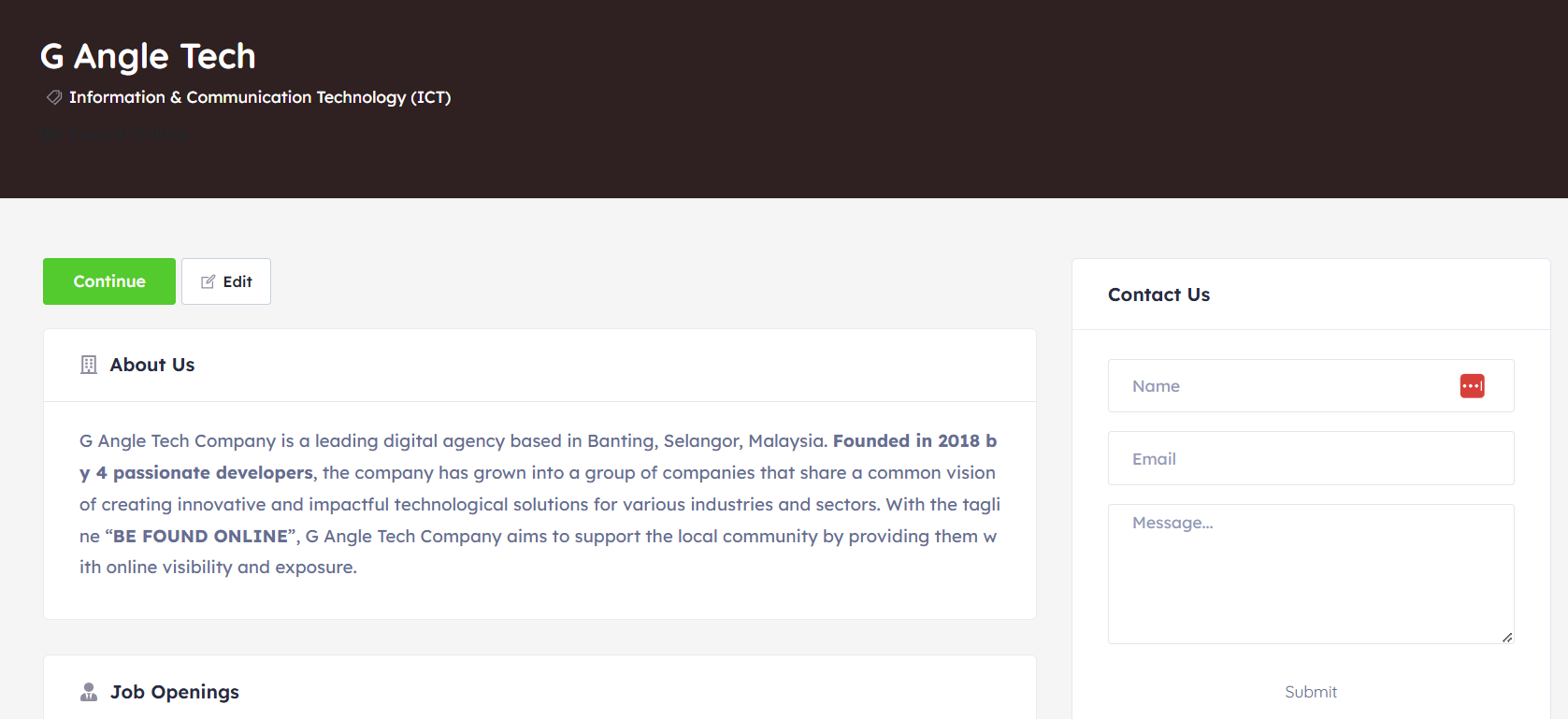The image size is (1568, 719).
Task: Click the bold "Founded in 2018" text
Action: [905, 440]
